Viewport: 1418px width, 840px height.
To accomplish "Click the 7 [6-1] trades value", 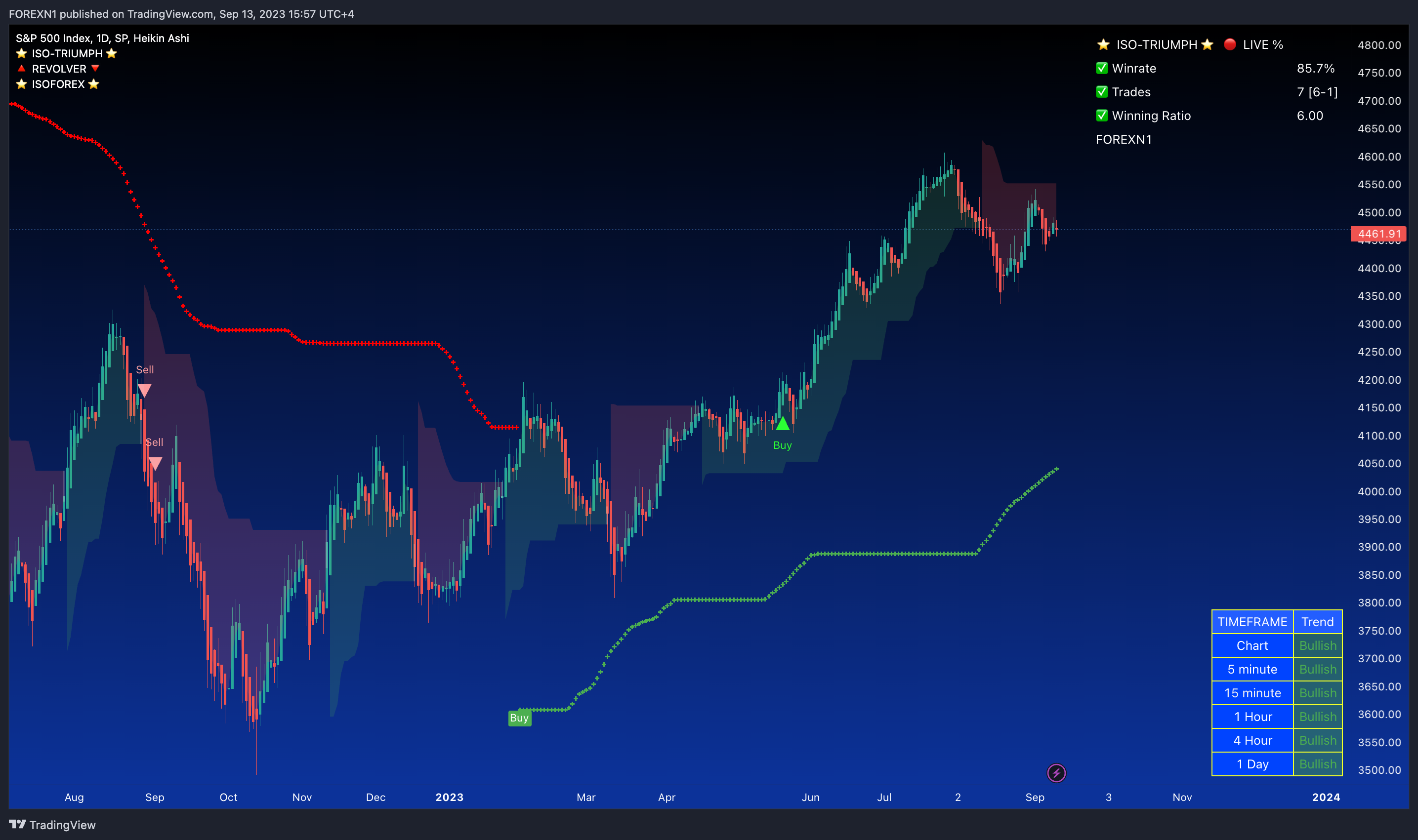I will click(x=1317, y=92).
